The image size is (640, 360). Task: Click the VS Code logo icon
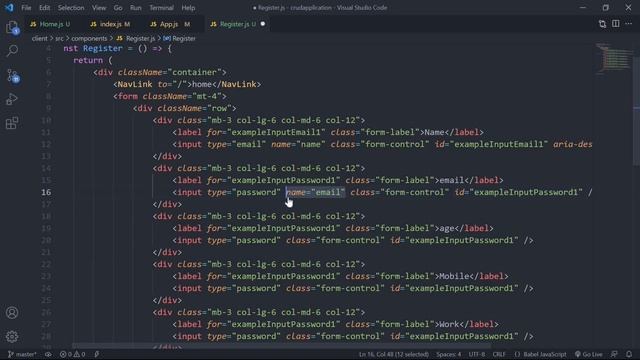[9, 7]
